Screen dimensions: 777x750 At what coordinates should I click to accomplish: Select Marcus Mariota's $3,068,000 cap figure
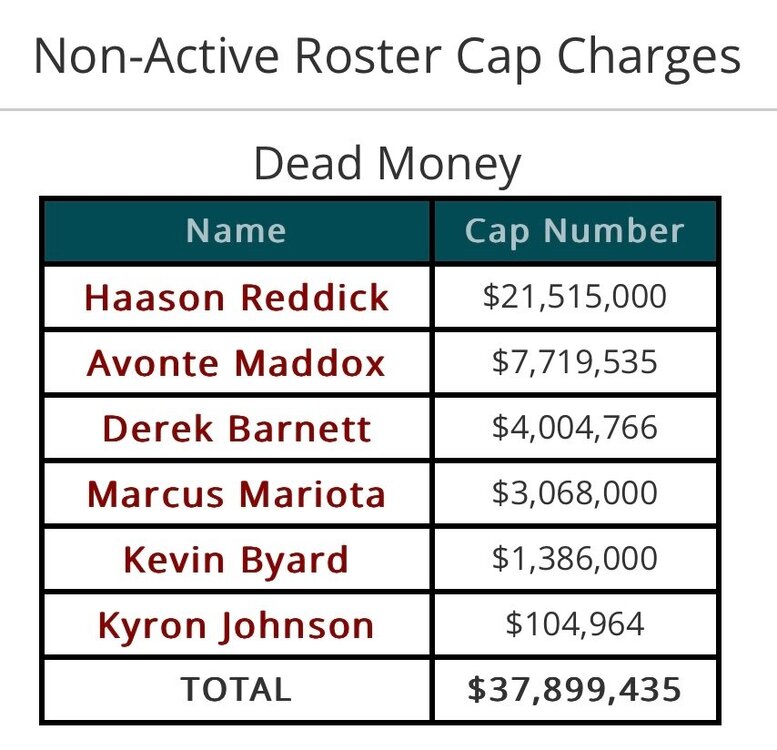[x=574, y=493]
